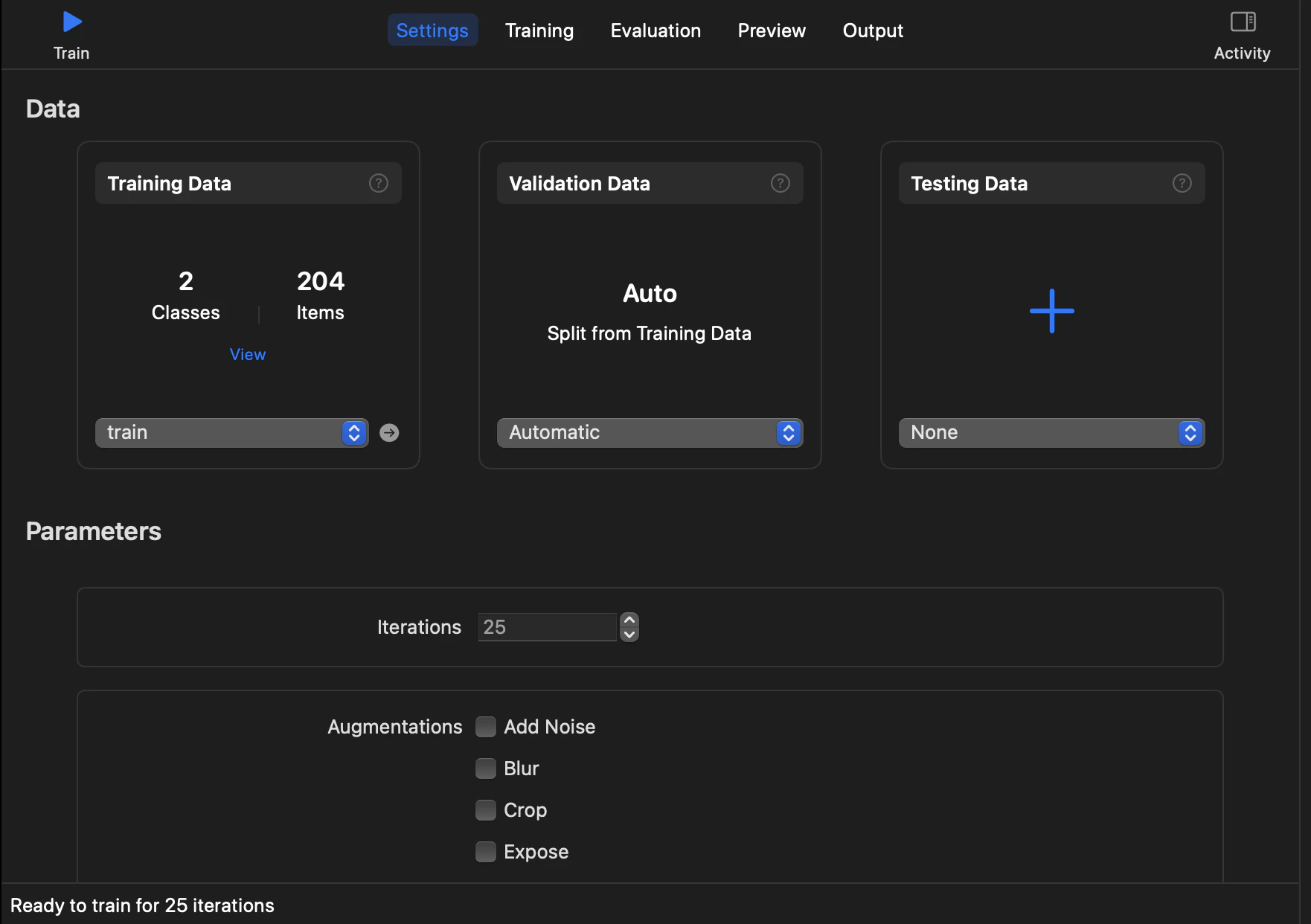Click 'Split from Training Data' text
The image size is (1311, 924).
650,333
